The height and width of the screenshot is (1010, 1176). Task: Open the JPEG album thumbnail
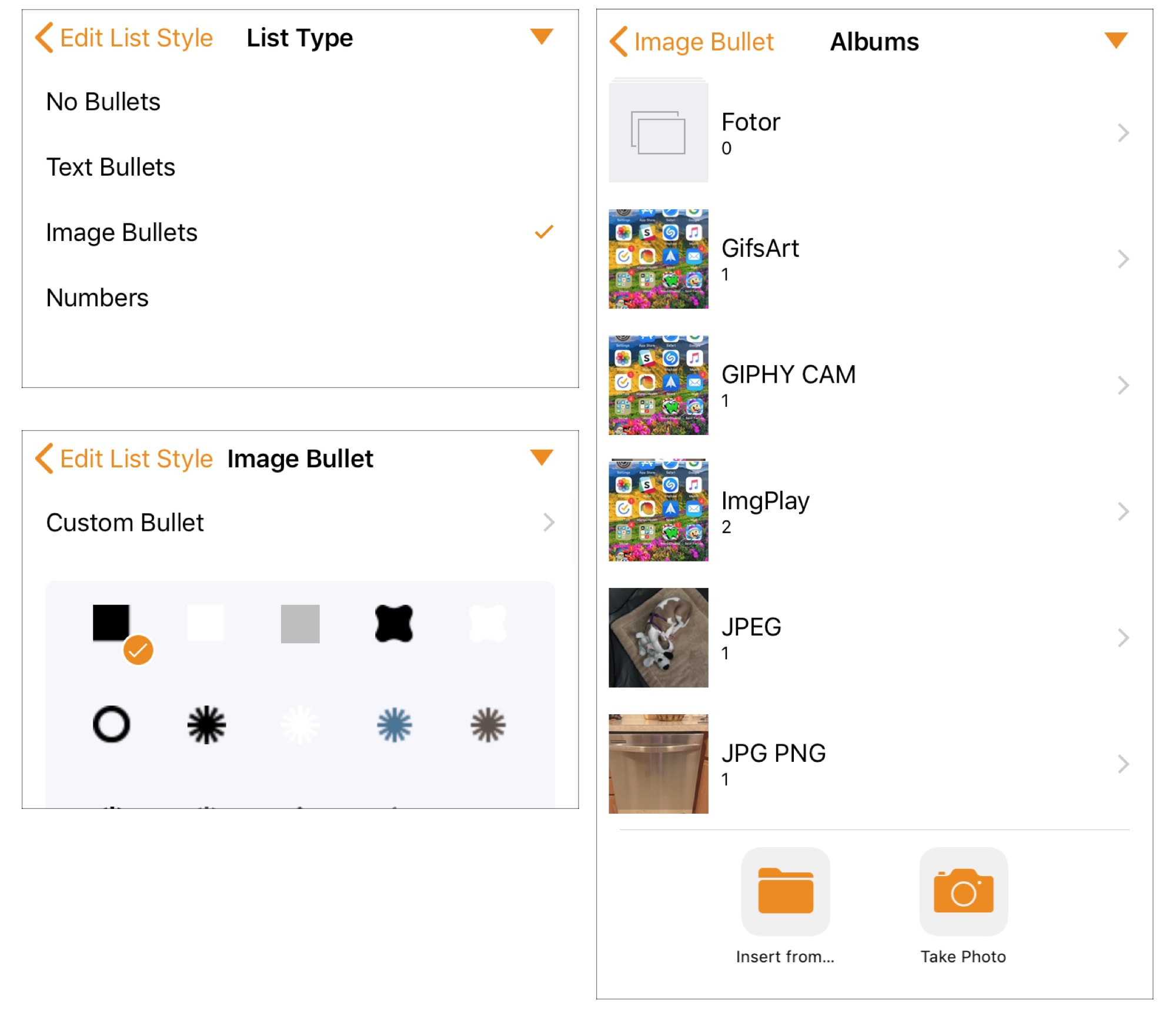coord(659,638)
